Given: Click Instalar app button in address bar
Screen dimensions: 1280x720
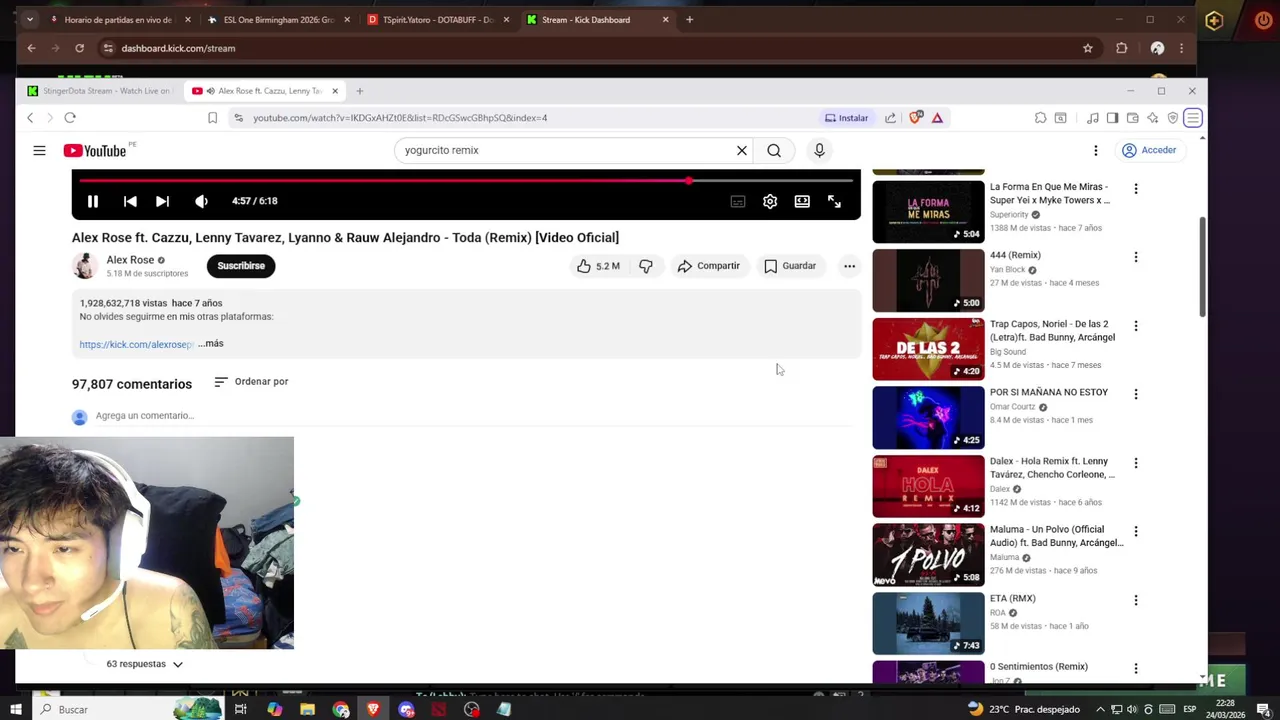Looking at the screenshot, I should point(846,118).
